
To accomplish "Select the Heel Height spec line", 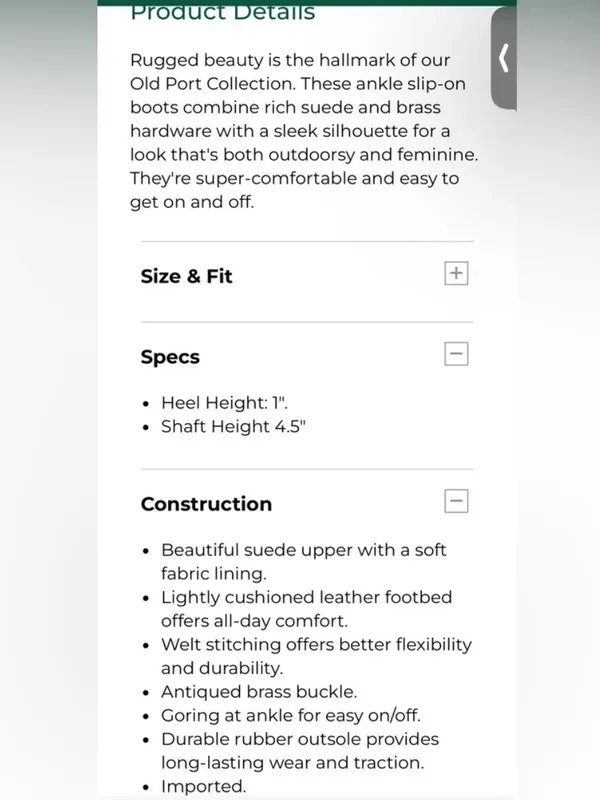I will [224, 403].
